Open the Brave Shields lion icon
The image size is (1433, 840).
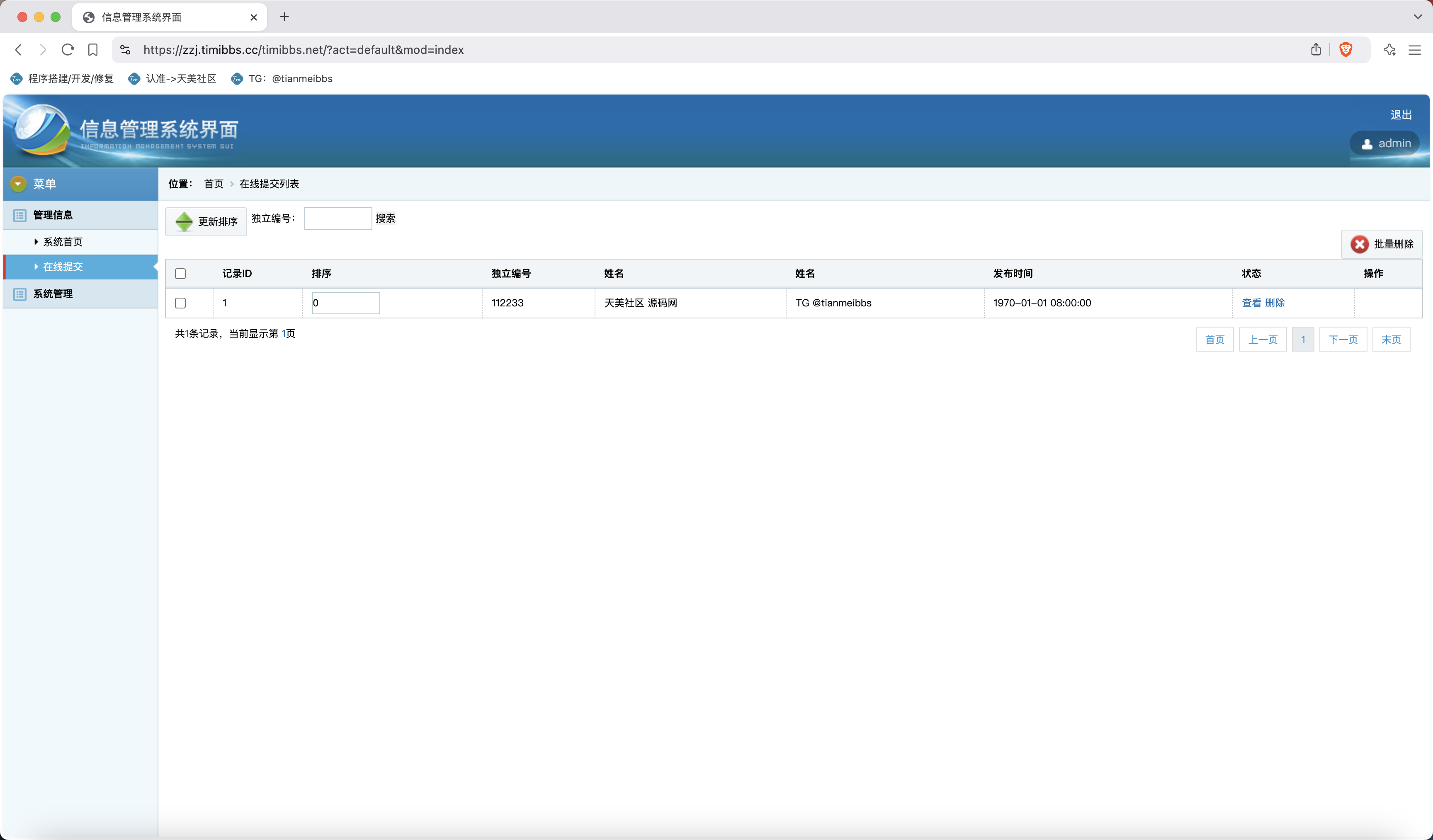point(1346,49)
